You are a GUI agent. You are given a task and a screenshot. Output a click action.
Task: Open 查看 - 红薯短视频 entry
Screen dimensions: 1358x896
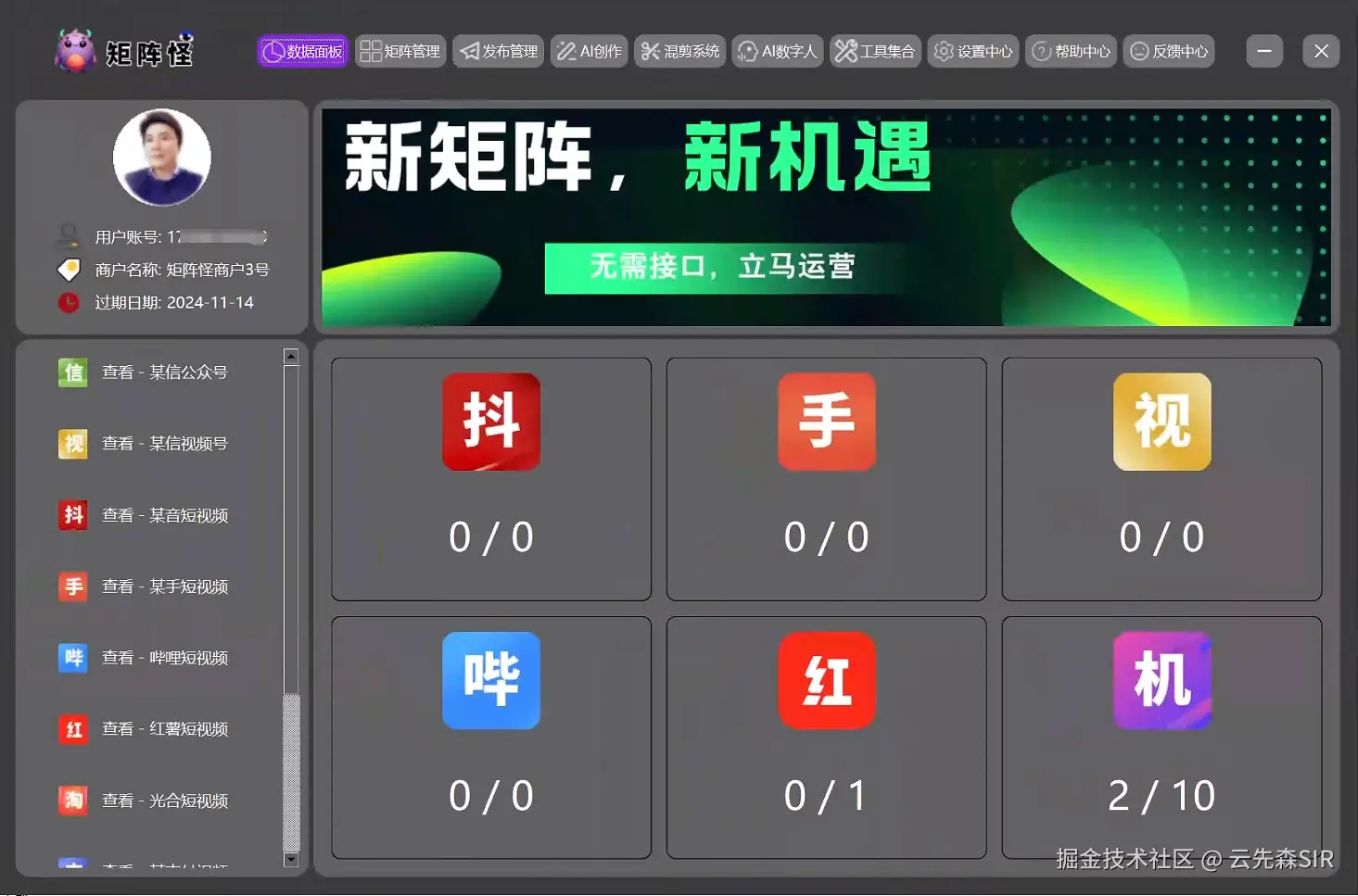(x=165, y=729)
